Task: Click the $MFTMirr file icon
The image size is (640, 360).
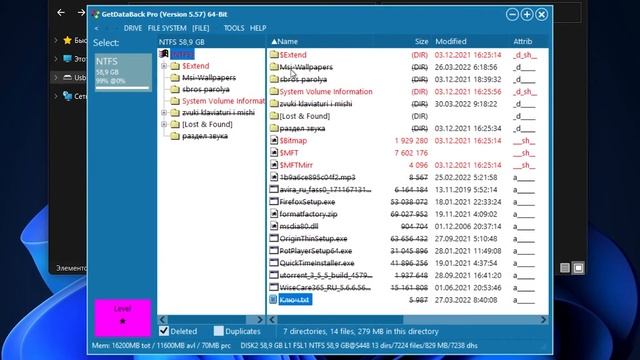Action: 274,165
